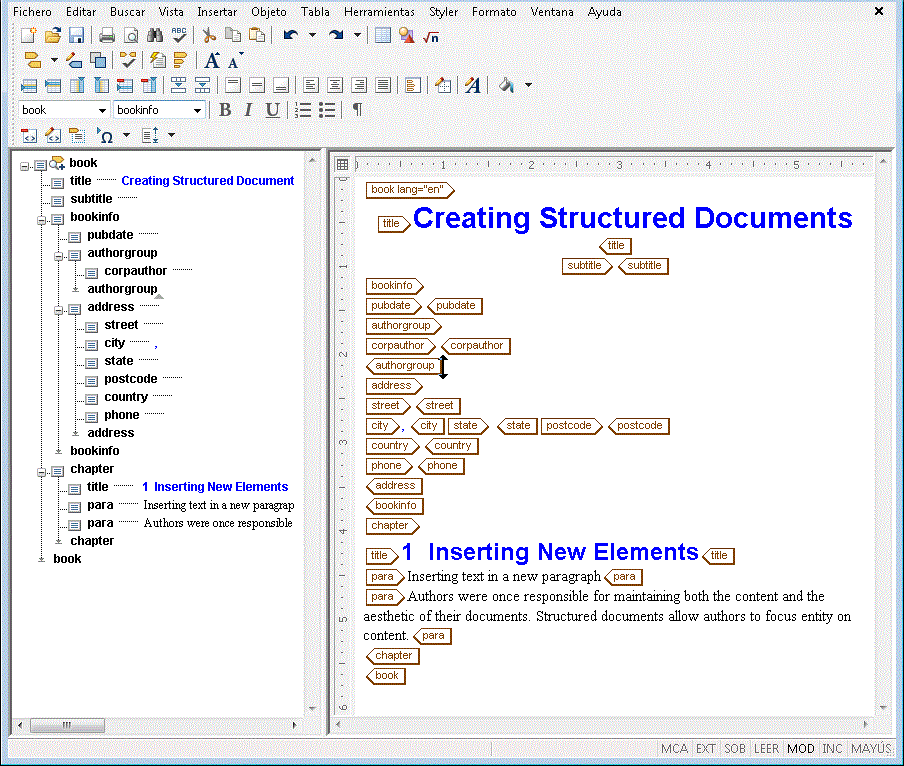Open the Herramientas menu
This screenshot has height=766, width=904.
(x=379, y=12)
